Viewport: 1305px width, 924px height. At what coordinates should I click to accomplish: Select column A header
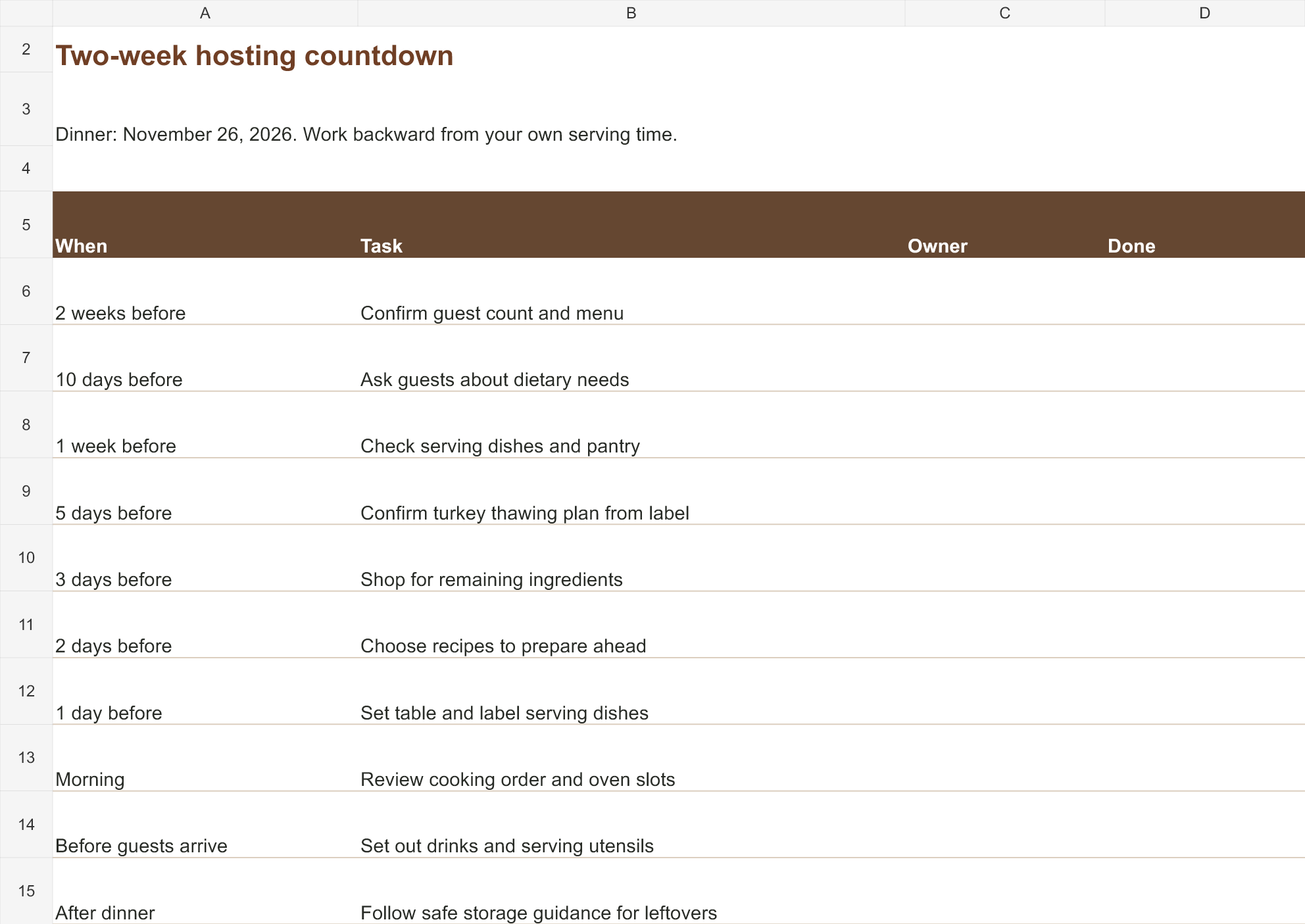205,13
